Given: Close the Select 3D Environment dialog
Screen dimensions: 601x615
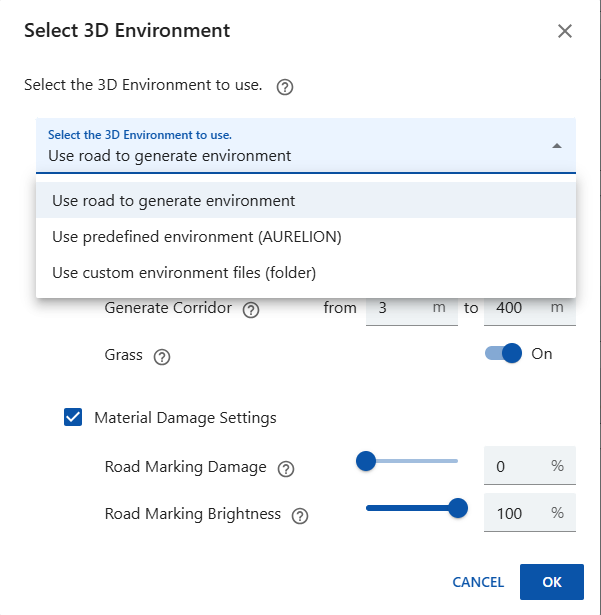Looking at the screenshot, I should [565, 31].
